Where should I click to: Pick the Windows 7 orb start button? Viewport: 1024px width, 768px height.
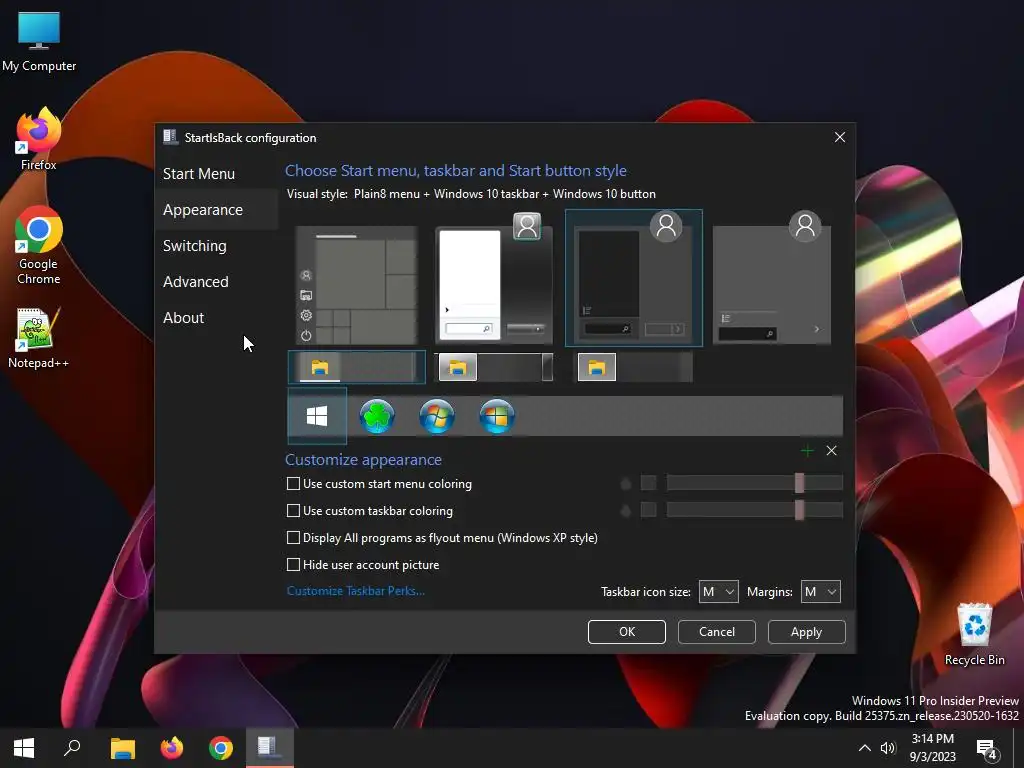[x=437, y=416]
